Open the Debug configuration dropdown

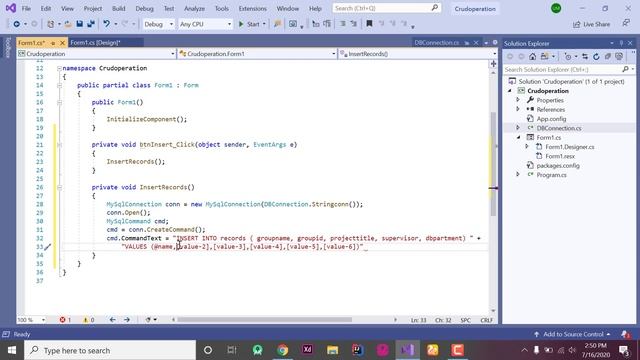coord(158,24)
